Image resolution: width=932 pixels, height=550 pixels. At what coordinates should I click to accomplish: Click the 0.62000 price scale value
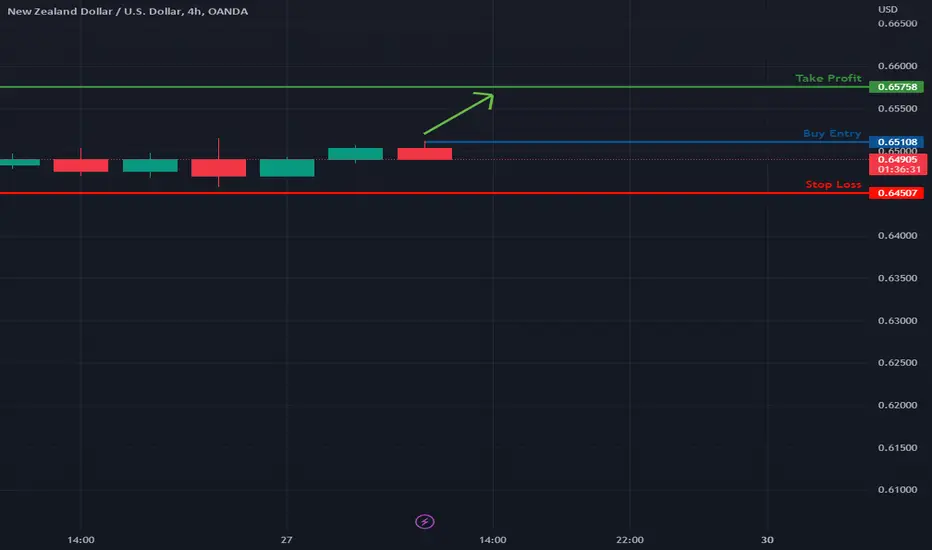(x=897, y=405)
